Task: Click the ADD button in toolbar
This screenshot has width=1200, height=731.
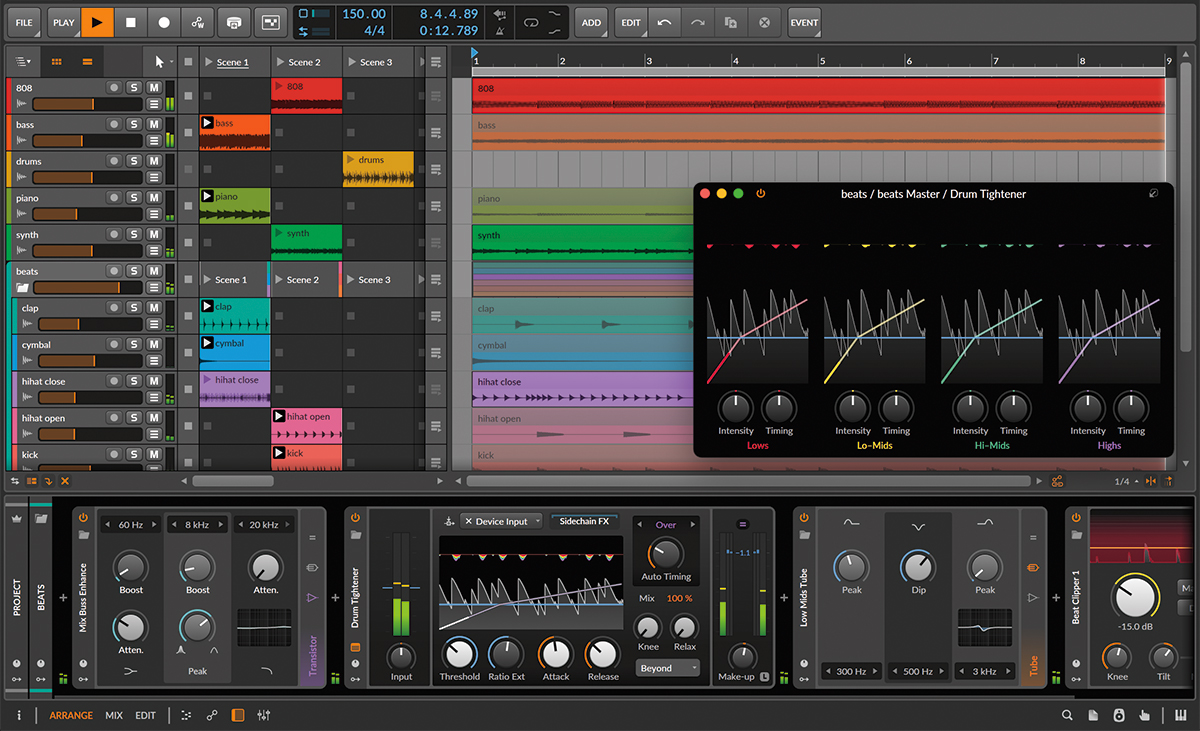Action: [x=591, y=22]
